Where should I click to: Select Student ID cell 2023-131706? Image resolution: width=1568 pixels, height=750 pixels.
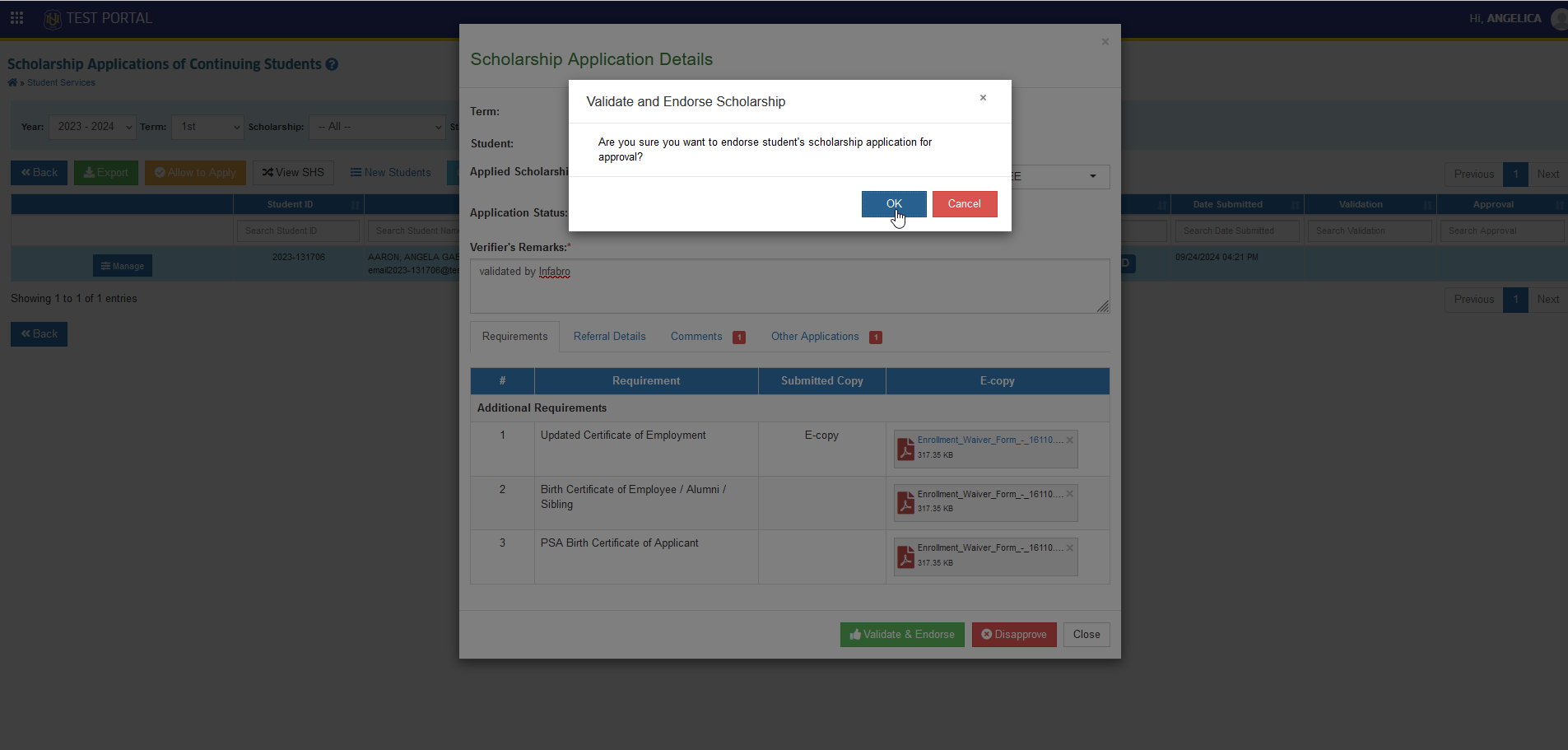point(299,258)
